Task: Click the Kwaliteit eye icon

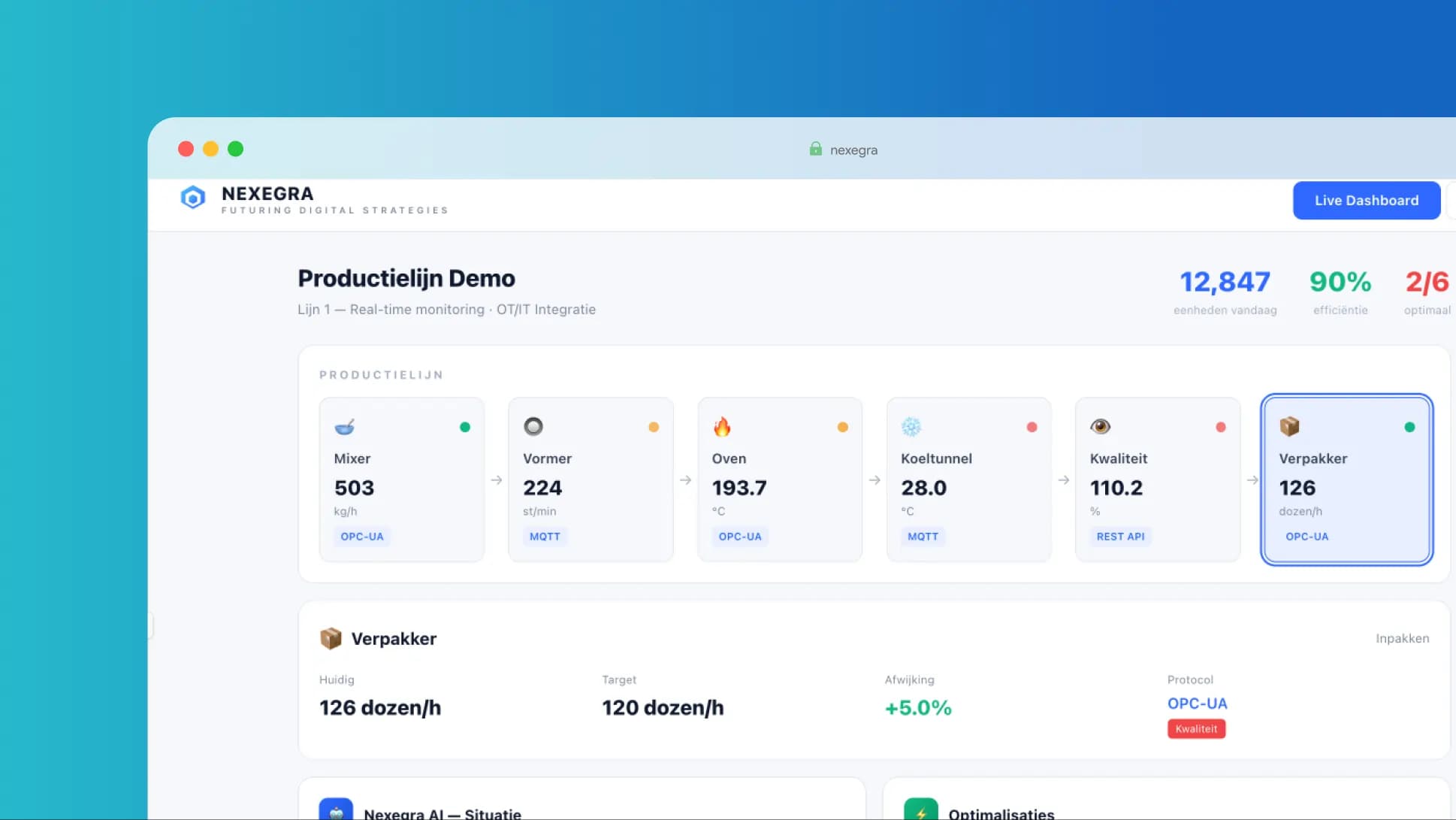Action: click(1100, 426)
